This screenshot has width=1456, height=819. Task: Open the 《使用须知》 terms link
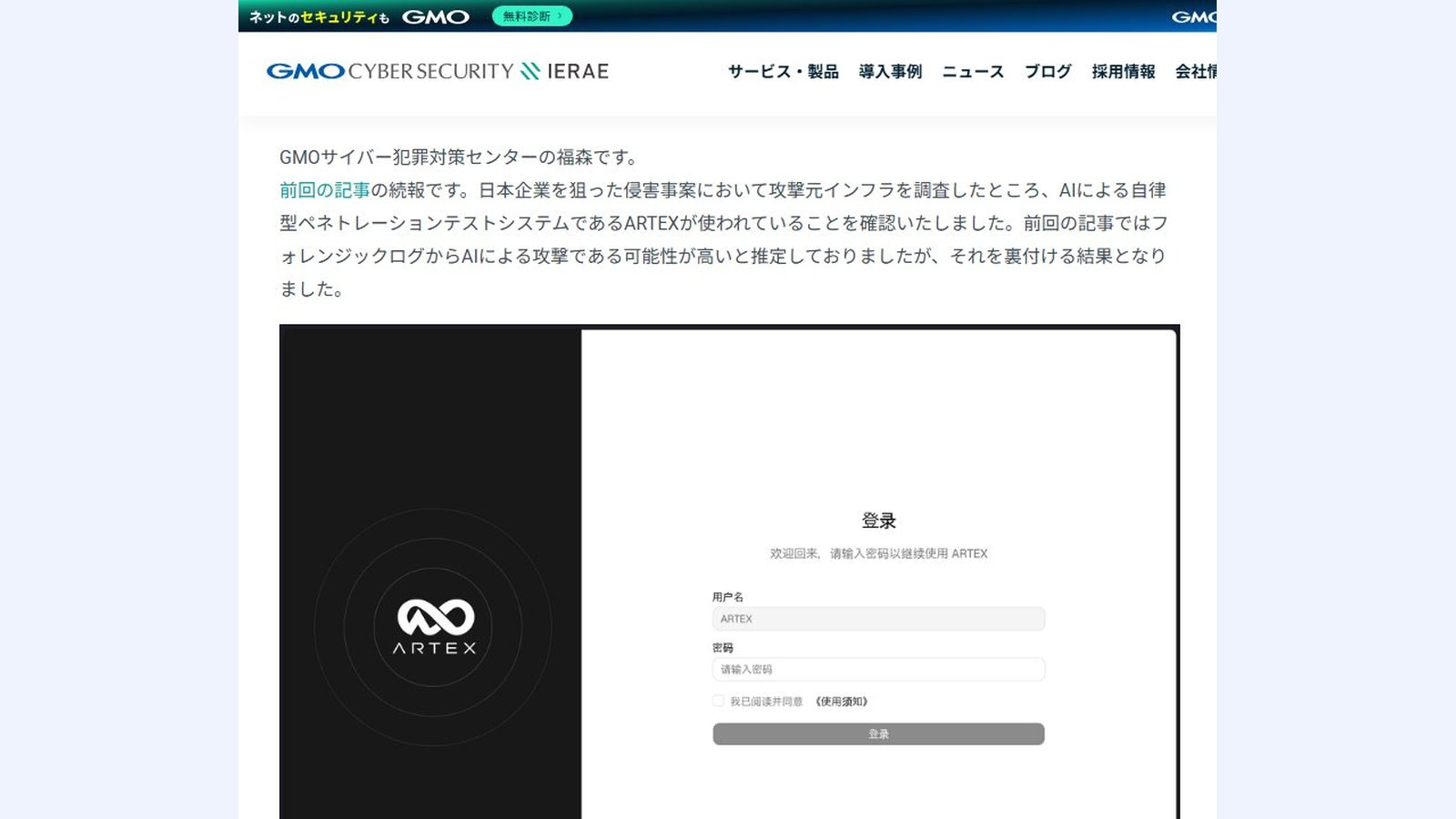(842, 702)
